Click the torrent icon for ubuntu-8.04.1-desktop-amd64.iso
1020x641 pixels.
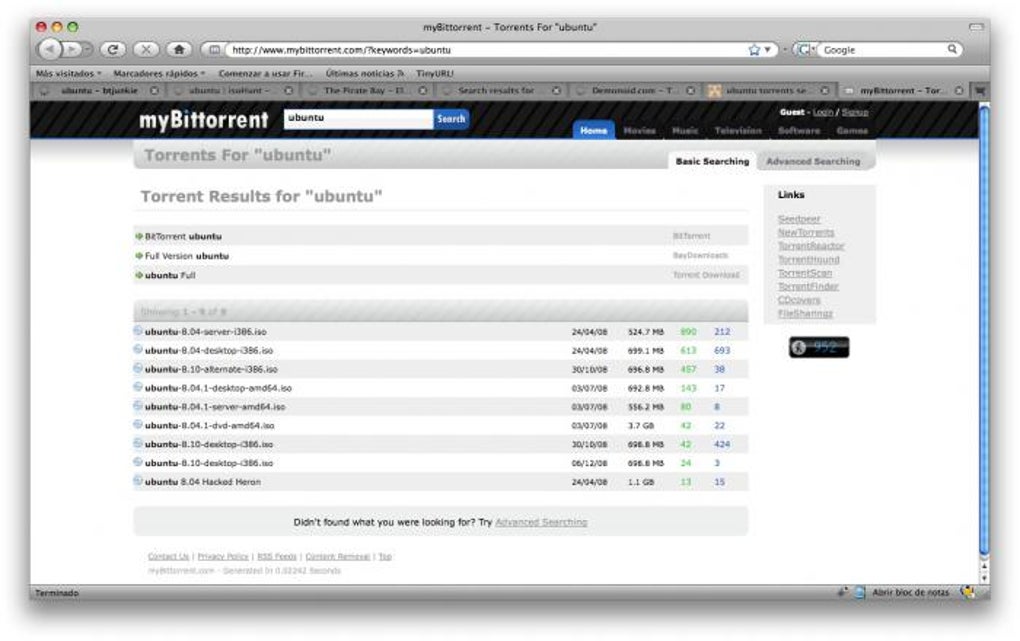(x=138, y=387)
